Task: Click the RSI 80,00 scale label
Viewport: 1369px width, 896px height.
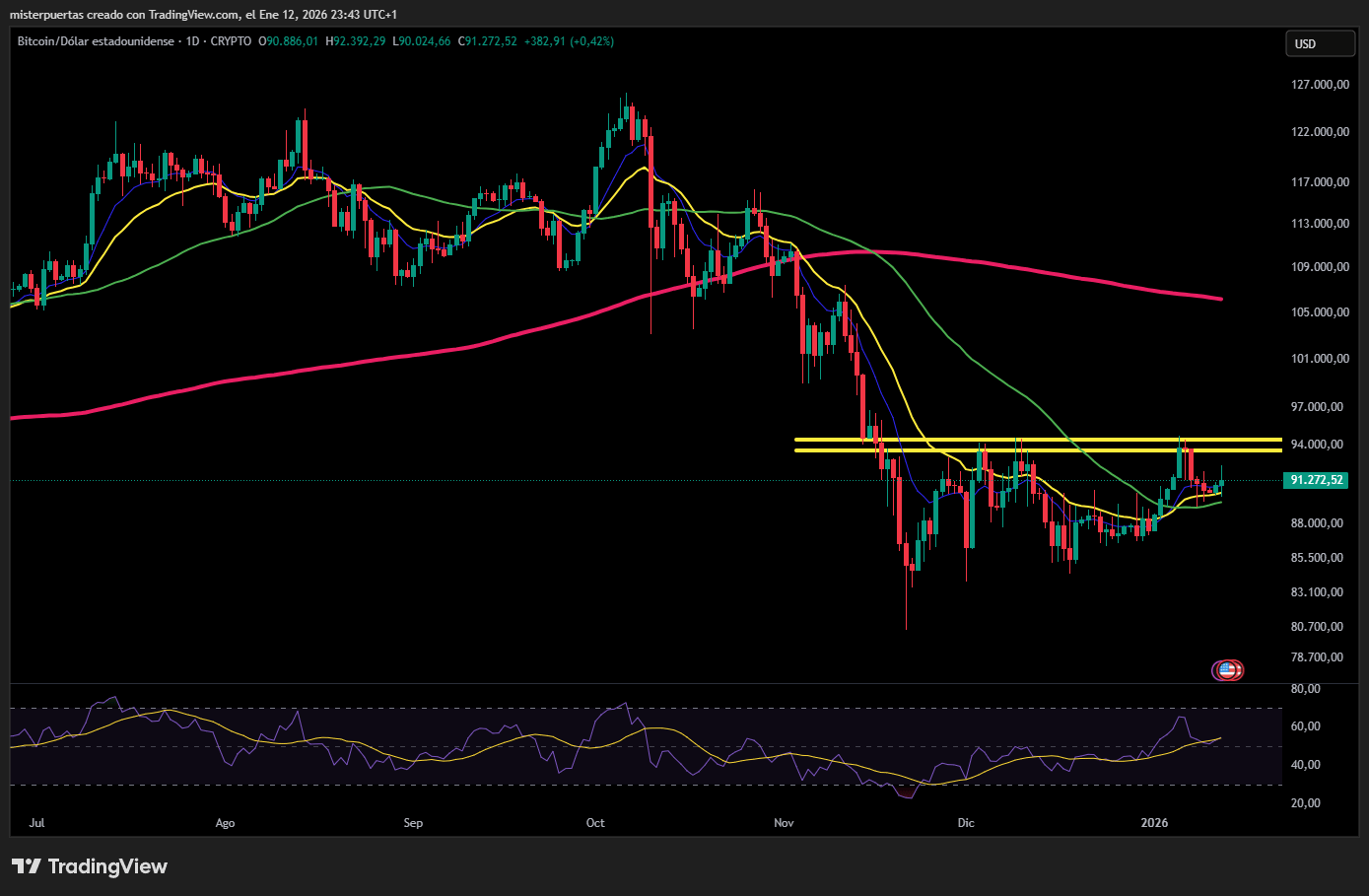Action: tap(1305, 689)
